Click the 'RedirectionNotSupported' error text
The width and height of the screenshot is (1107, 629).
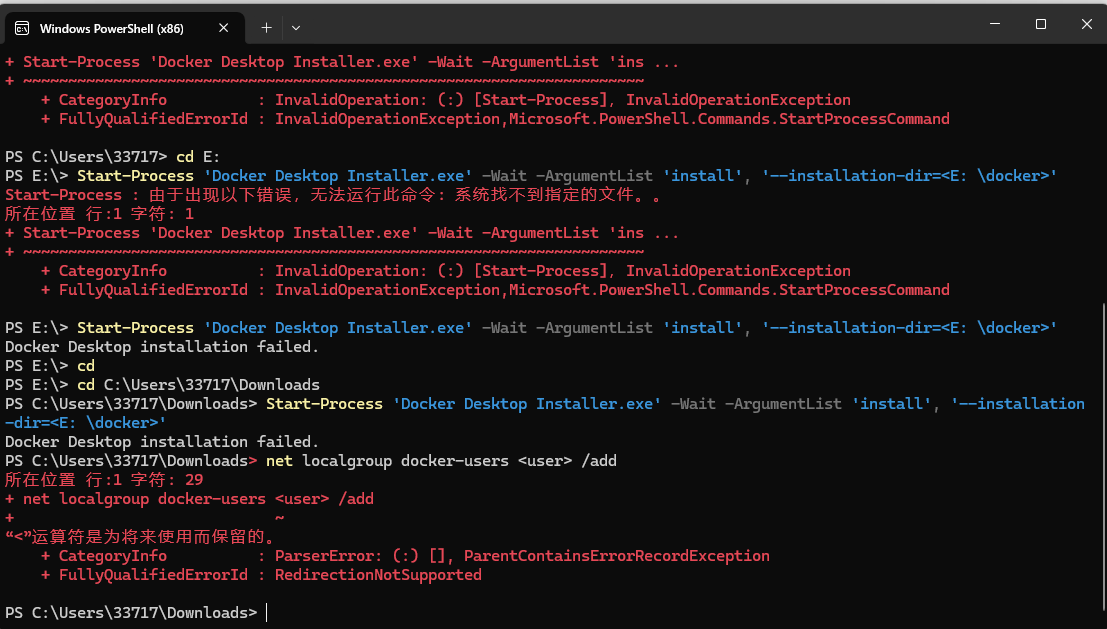tap(378, 575)
